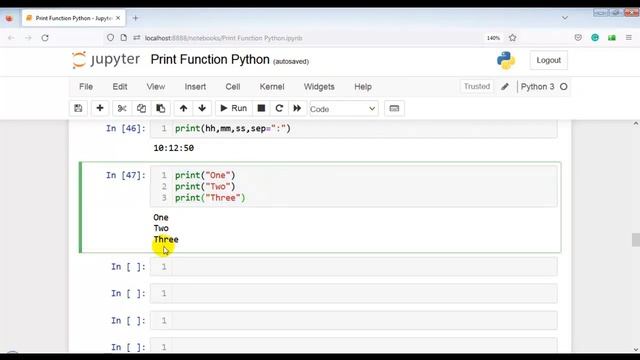
Task: Open the cell type Code dropdown
Action: coord(344,109)
